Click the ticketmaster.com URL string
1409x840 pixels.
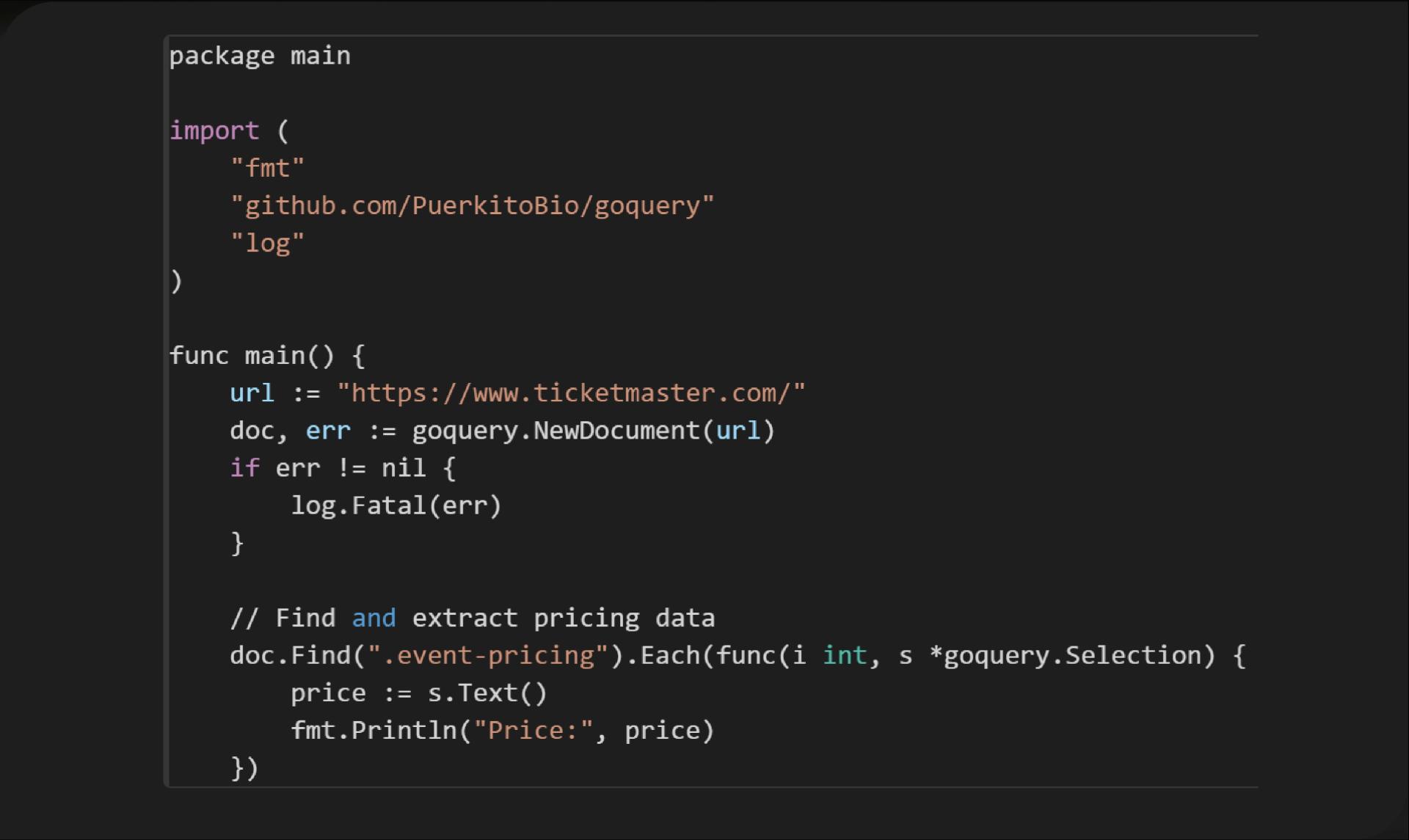tap(571, 393)
